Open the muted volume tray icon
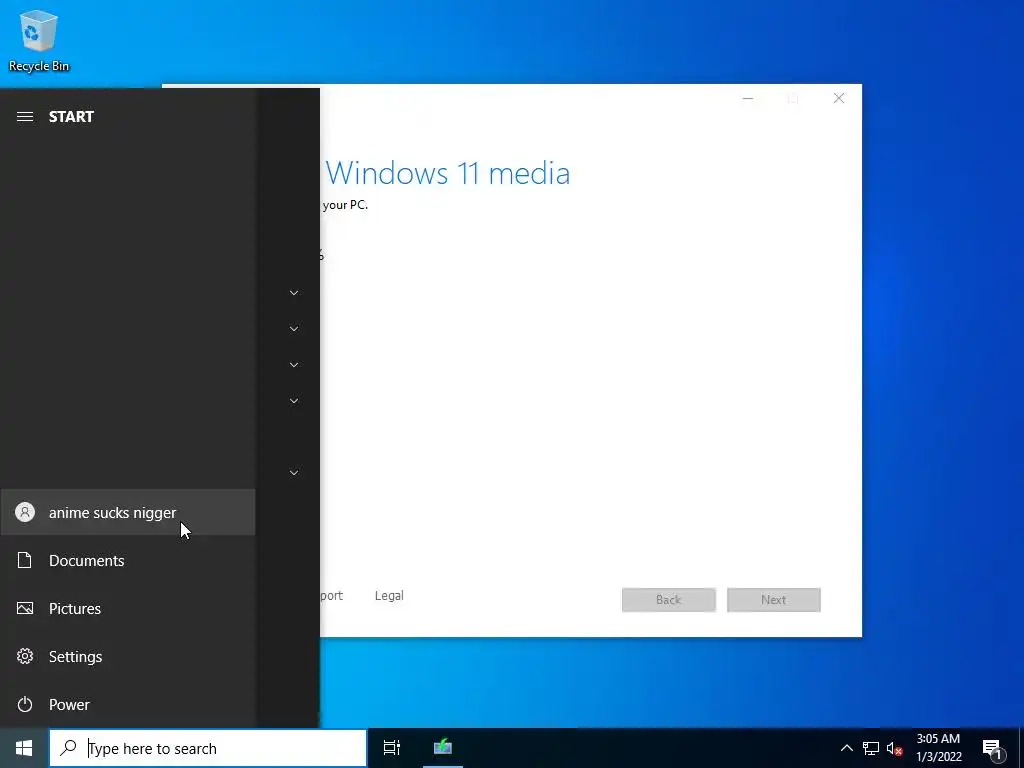The height and width of the screenshot is (768, 1024). click(x=894, y=748)
